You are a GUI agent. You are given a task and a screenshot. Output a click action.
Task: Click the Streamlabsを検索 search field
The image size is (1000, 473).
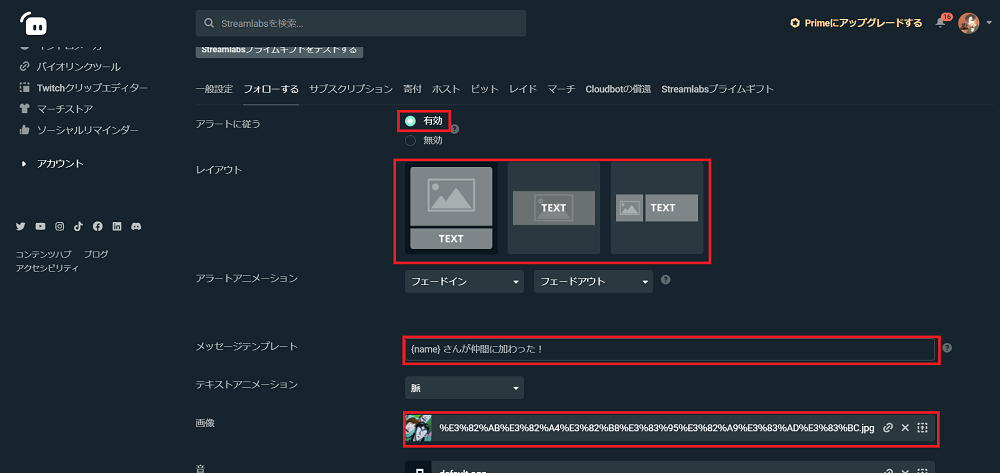click(361, 24)
